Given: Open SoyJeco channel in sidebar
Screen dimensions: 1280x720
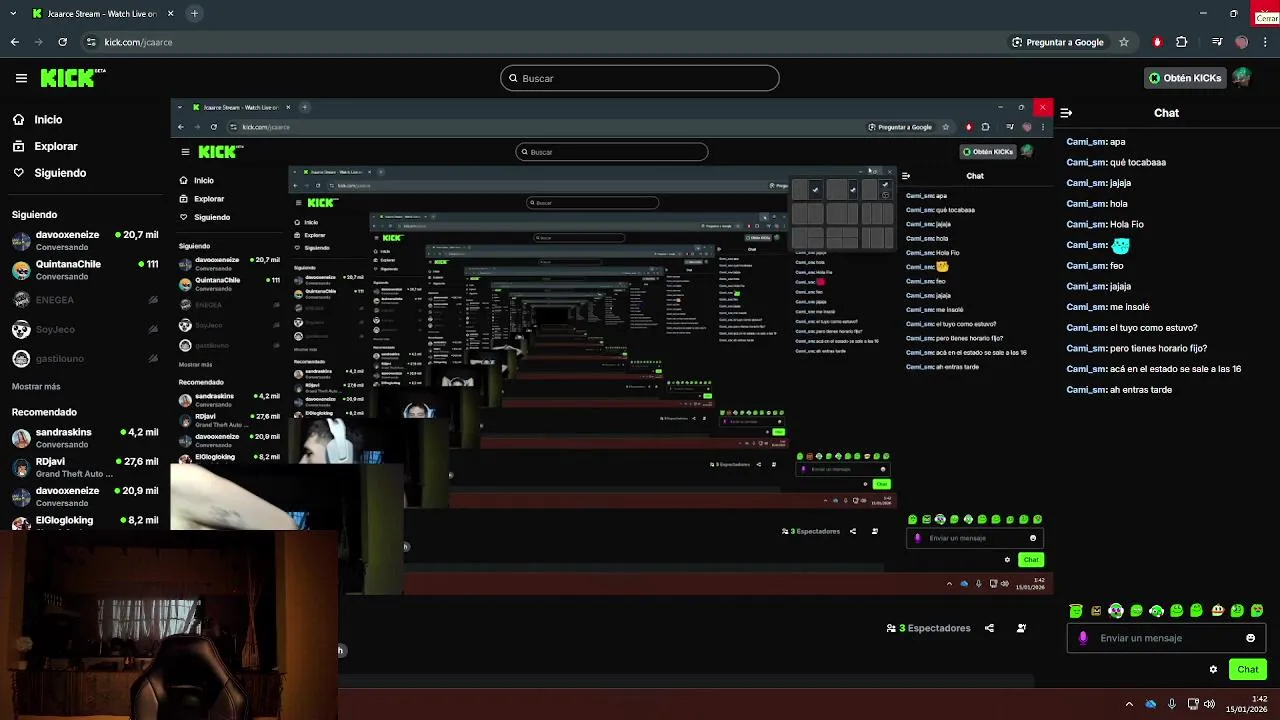Looking at the screenshot, I should click(x=85, y=329).
